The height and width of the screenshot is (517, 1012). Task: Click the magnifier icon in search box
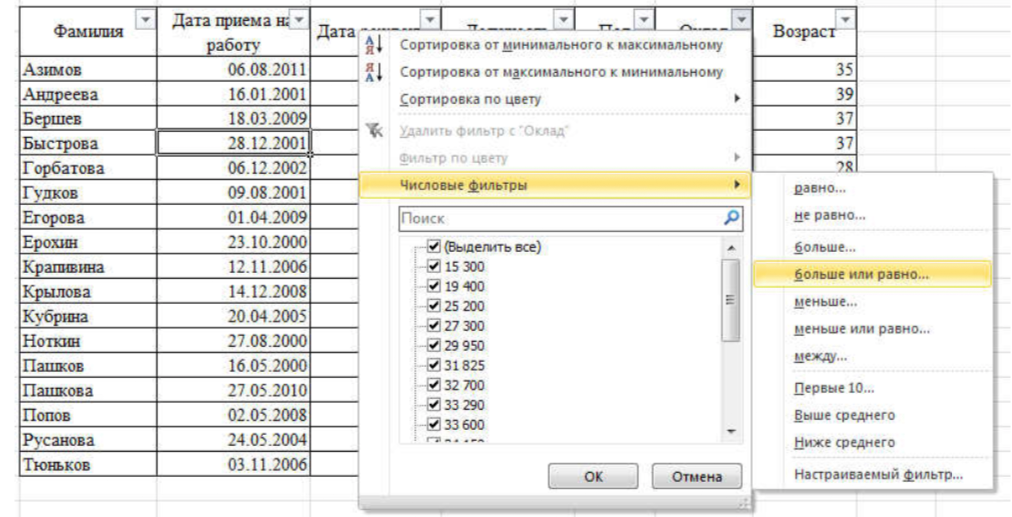tap(732, 217)
